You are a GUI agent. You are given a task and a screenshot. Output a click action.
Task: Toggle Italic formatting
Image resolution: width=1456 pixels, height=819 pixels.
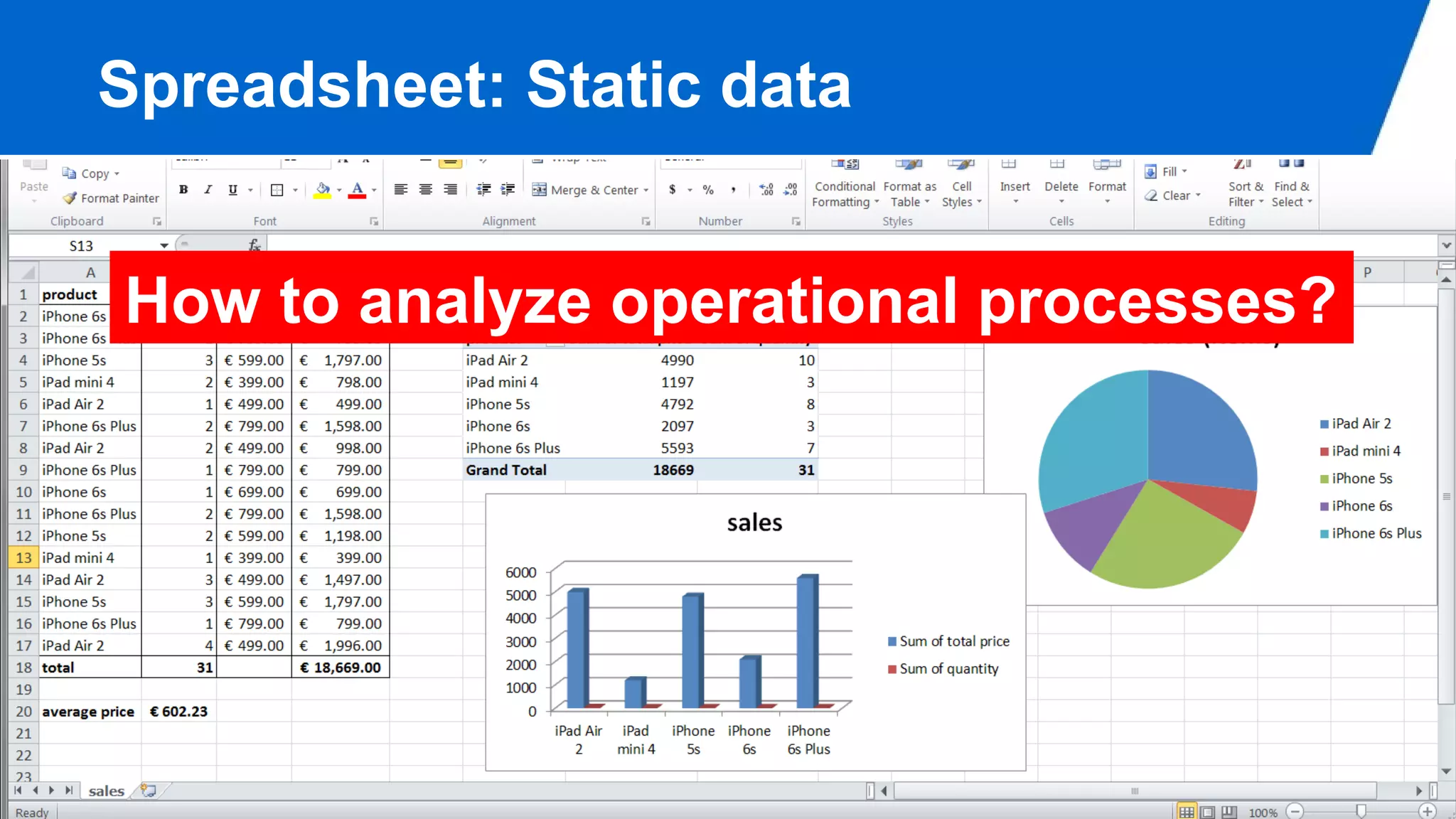point(208,190)
